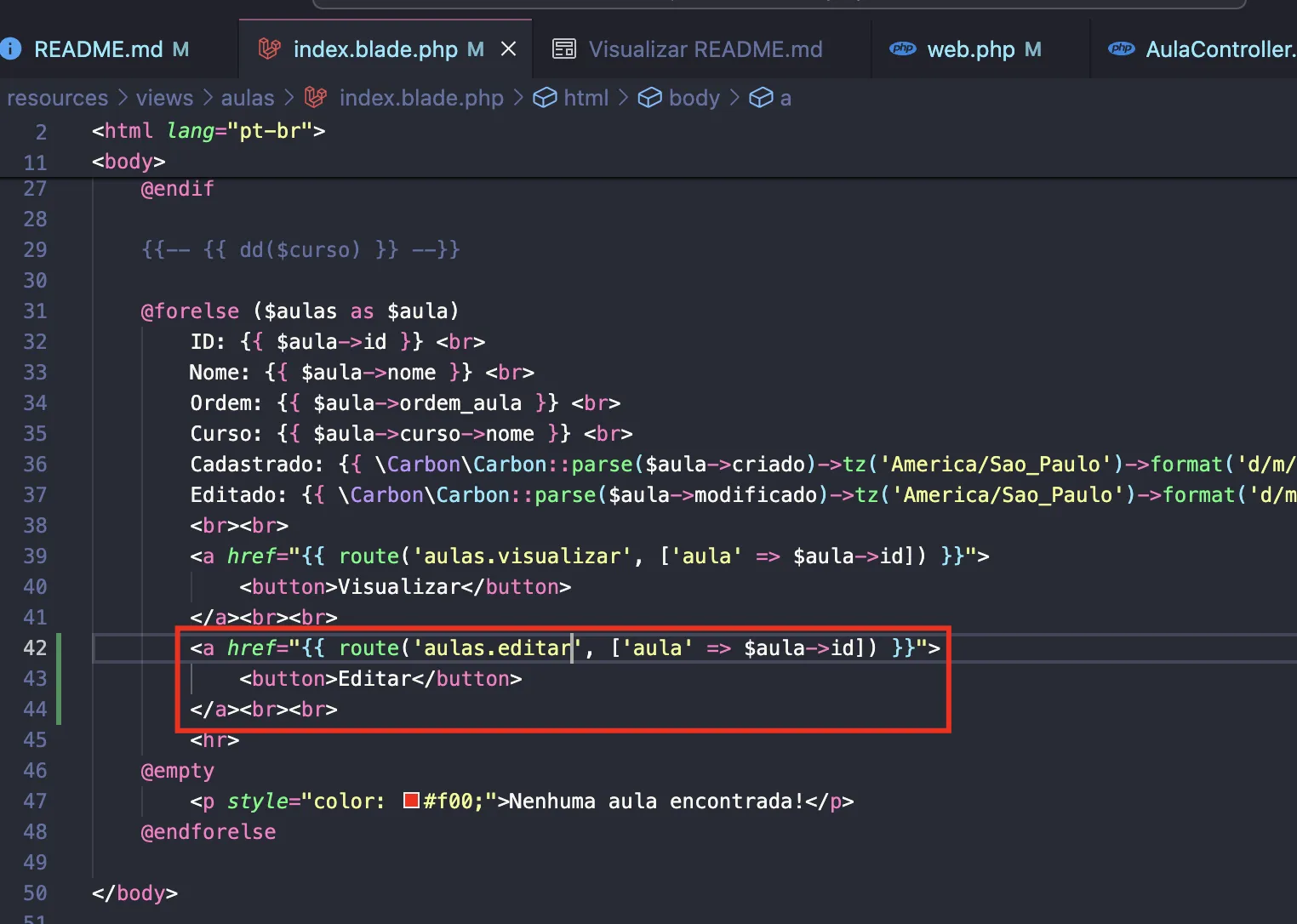The width and height of the screenshot is (1297, 924).
Task: Click the PHP icon on web.php tab
Action: (902, 49)
